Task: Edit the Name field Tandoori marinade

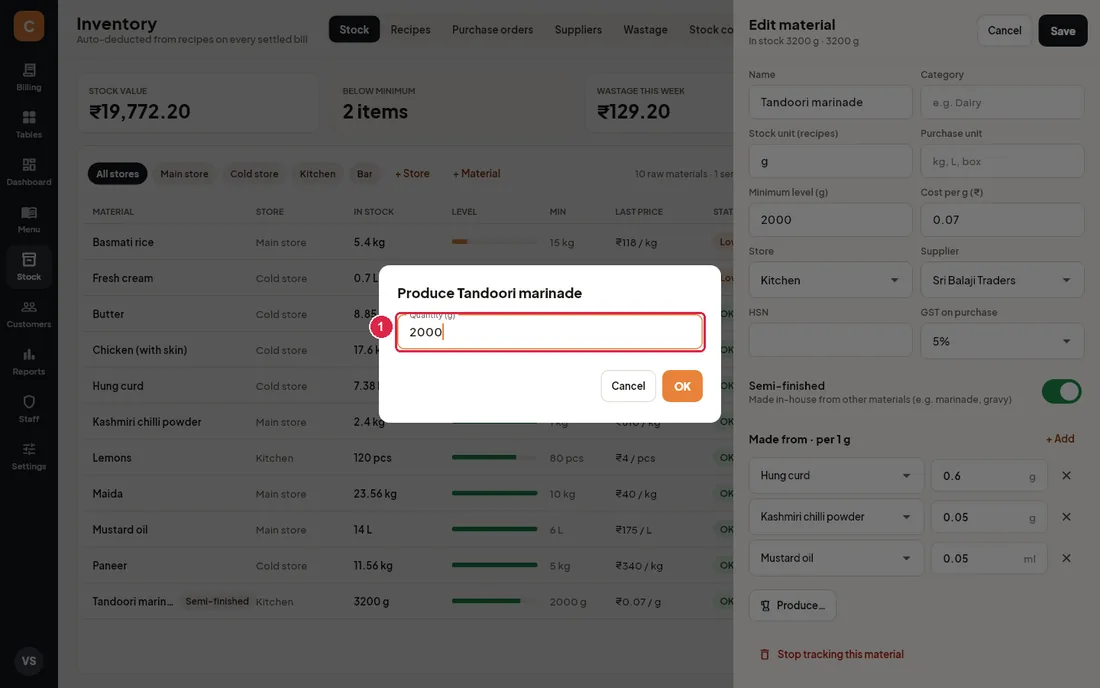Action: [830, 102]
